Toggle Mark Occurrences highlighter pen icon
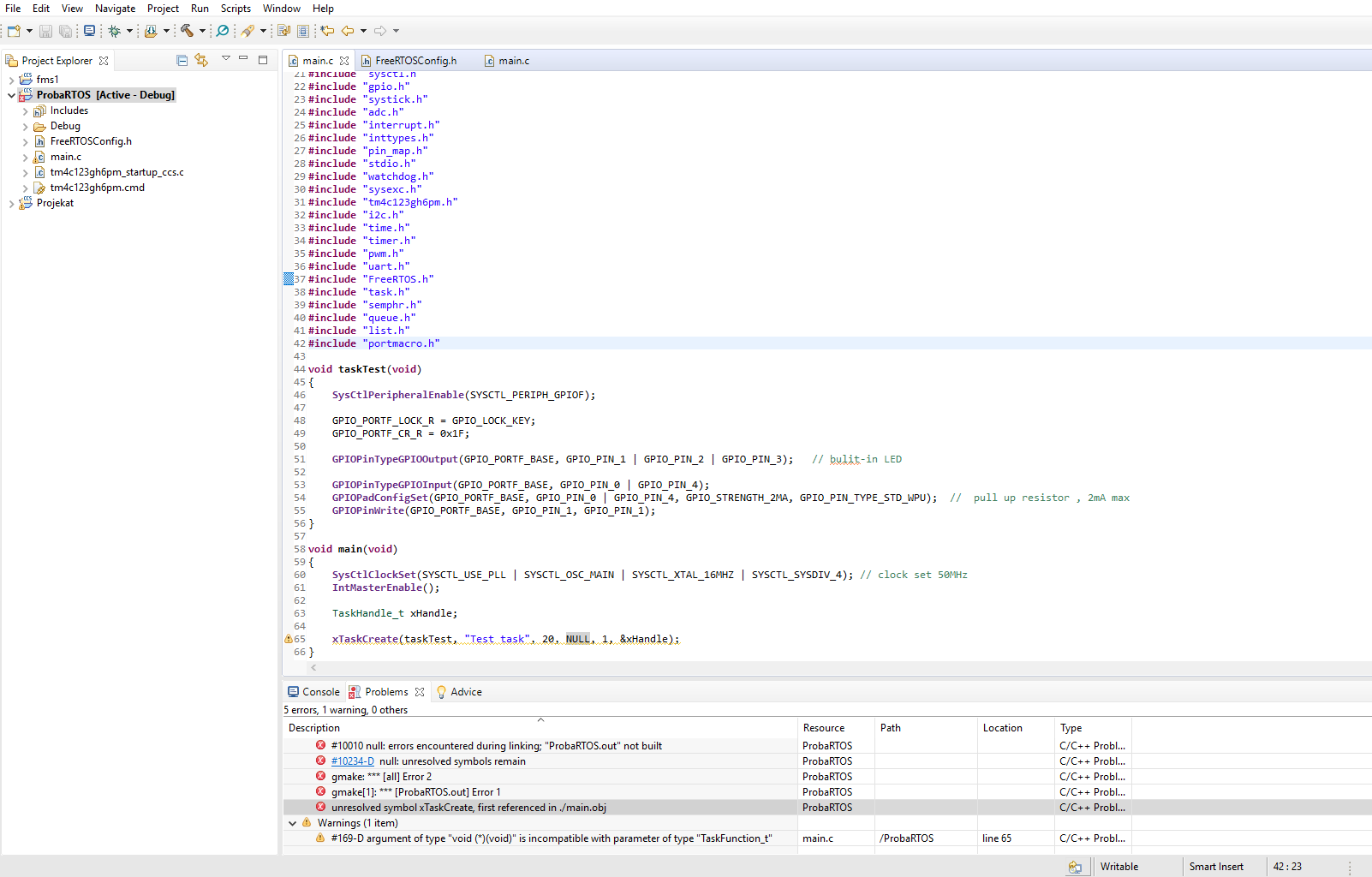 coord(248,31)
